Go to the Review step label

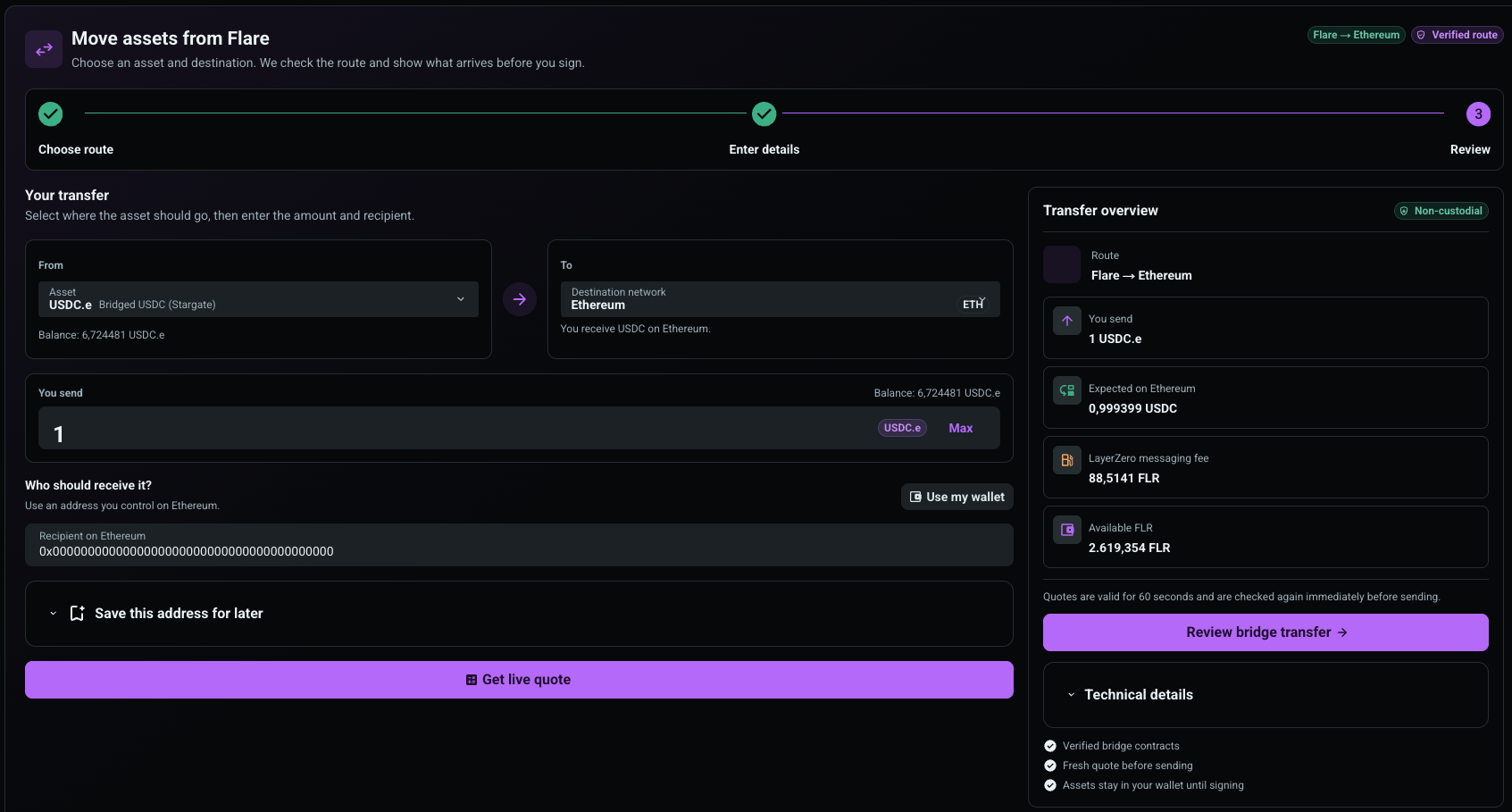[1470, 149]
